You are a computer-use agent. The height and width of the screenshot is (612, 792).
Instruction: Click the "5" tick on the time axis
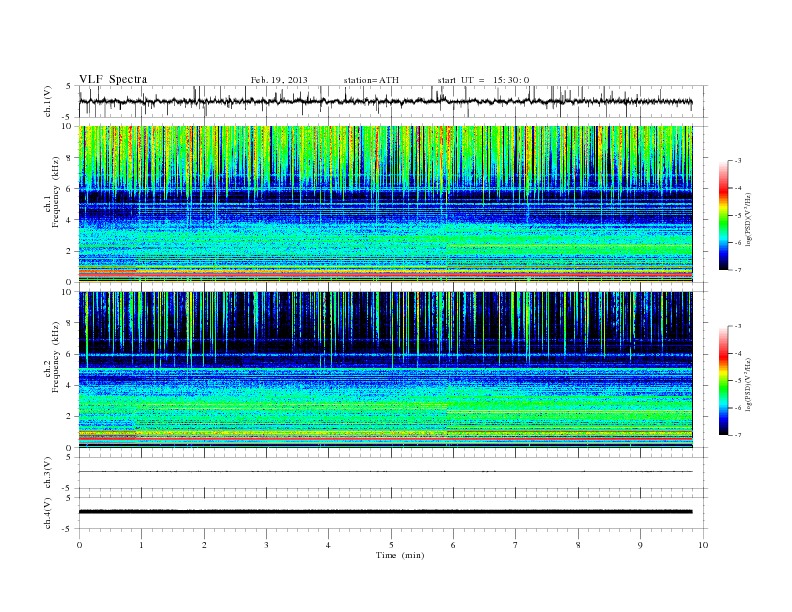click(x=391, y=545)
